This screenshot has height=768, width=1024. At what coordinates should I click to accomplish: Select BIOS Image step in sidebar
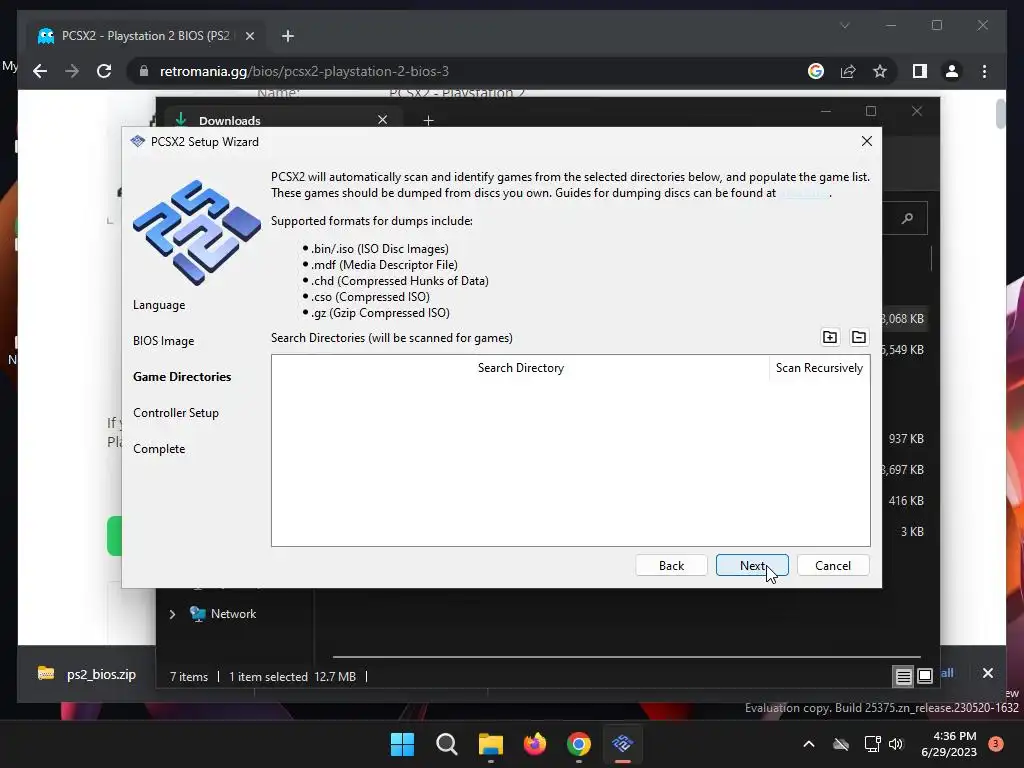click(x=163, y=341)
